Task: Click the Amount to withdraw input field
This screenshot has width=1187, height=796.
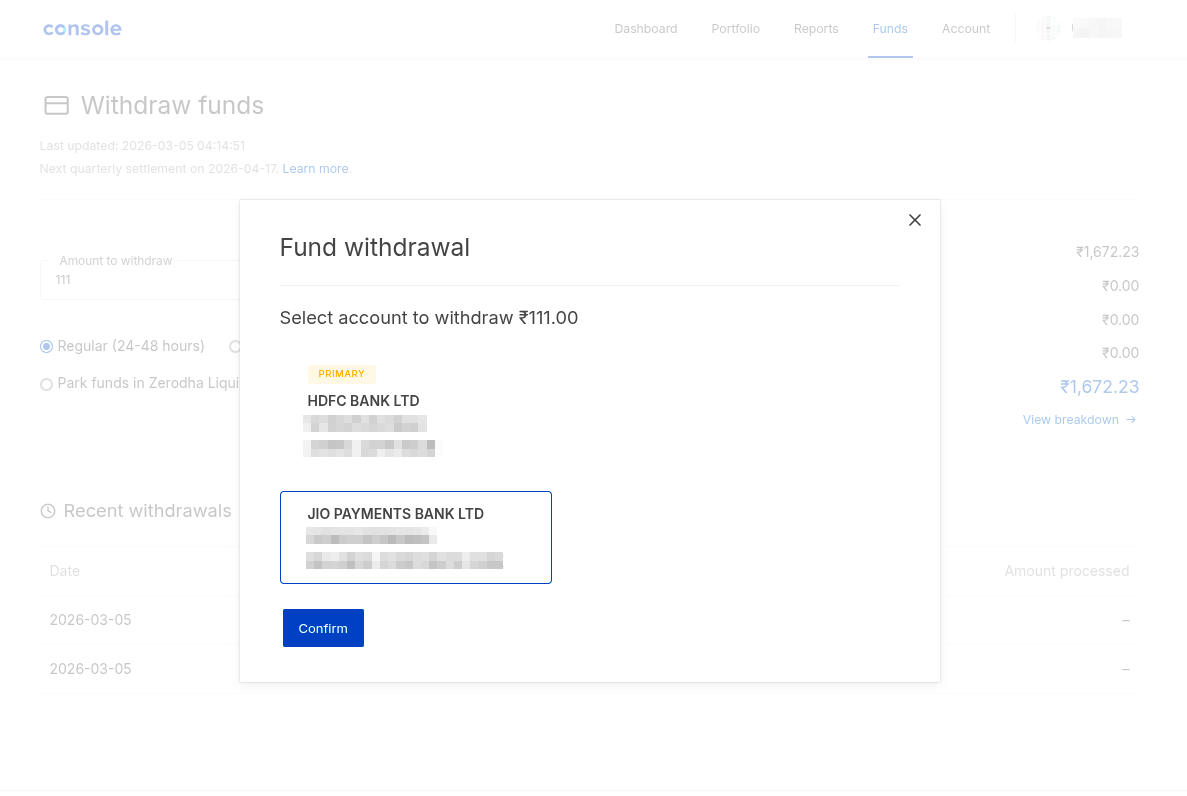Action: pyautogui.click(x=140, y=280)
